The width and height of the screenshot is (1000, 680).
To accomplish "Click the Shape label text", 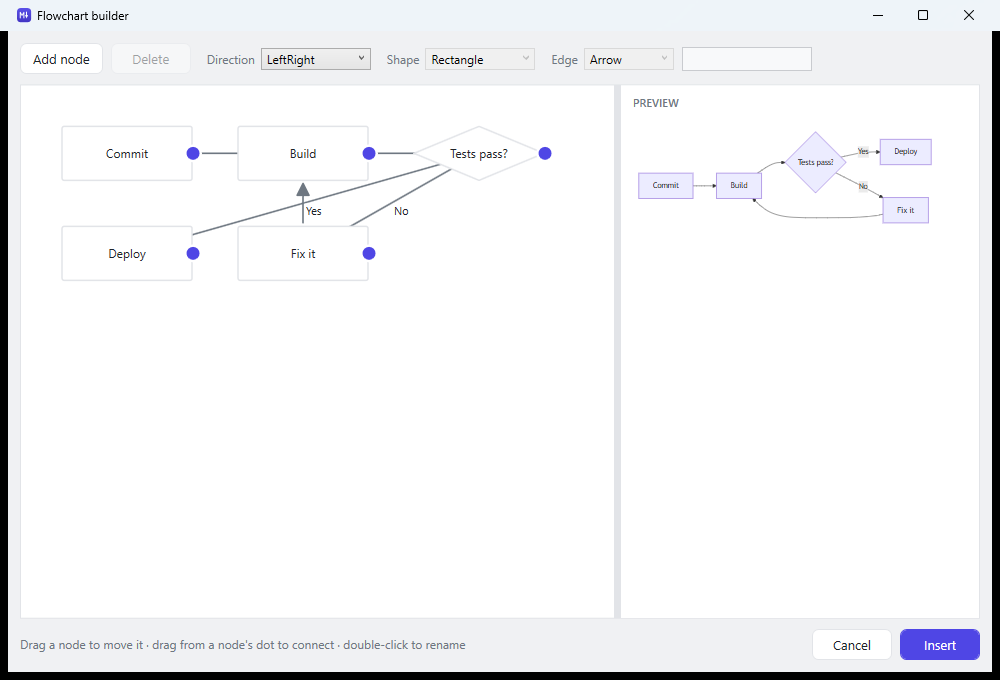I will click(x=402, y=60).
